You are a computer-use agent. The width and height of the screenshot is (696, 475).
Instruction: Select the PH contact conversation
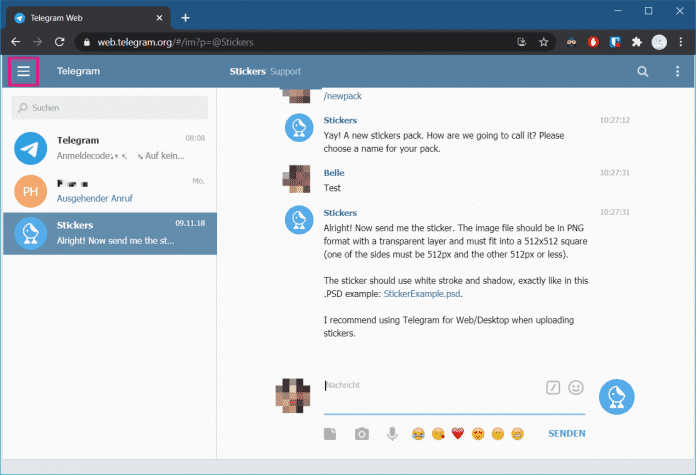coord(109,190)
